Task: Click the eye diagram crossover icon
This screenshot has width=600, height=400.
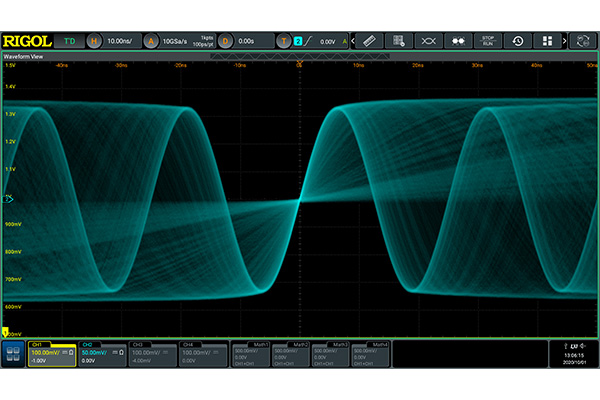Action: 428,41
